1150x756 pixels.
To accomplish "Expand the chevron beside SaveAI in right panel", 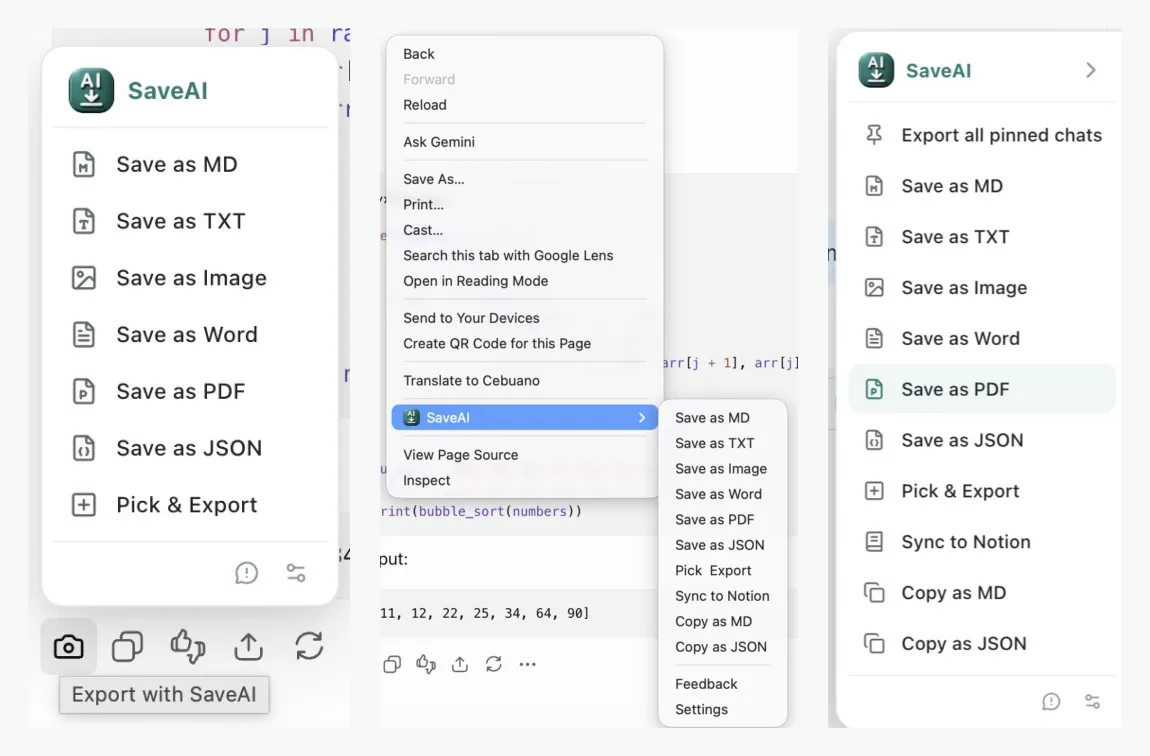I will (1091, 70).
